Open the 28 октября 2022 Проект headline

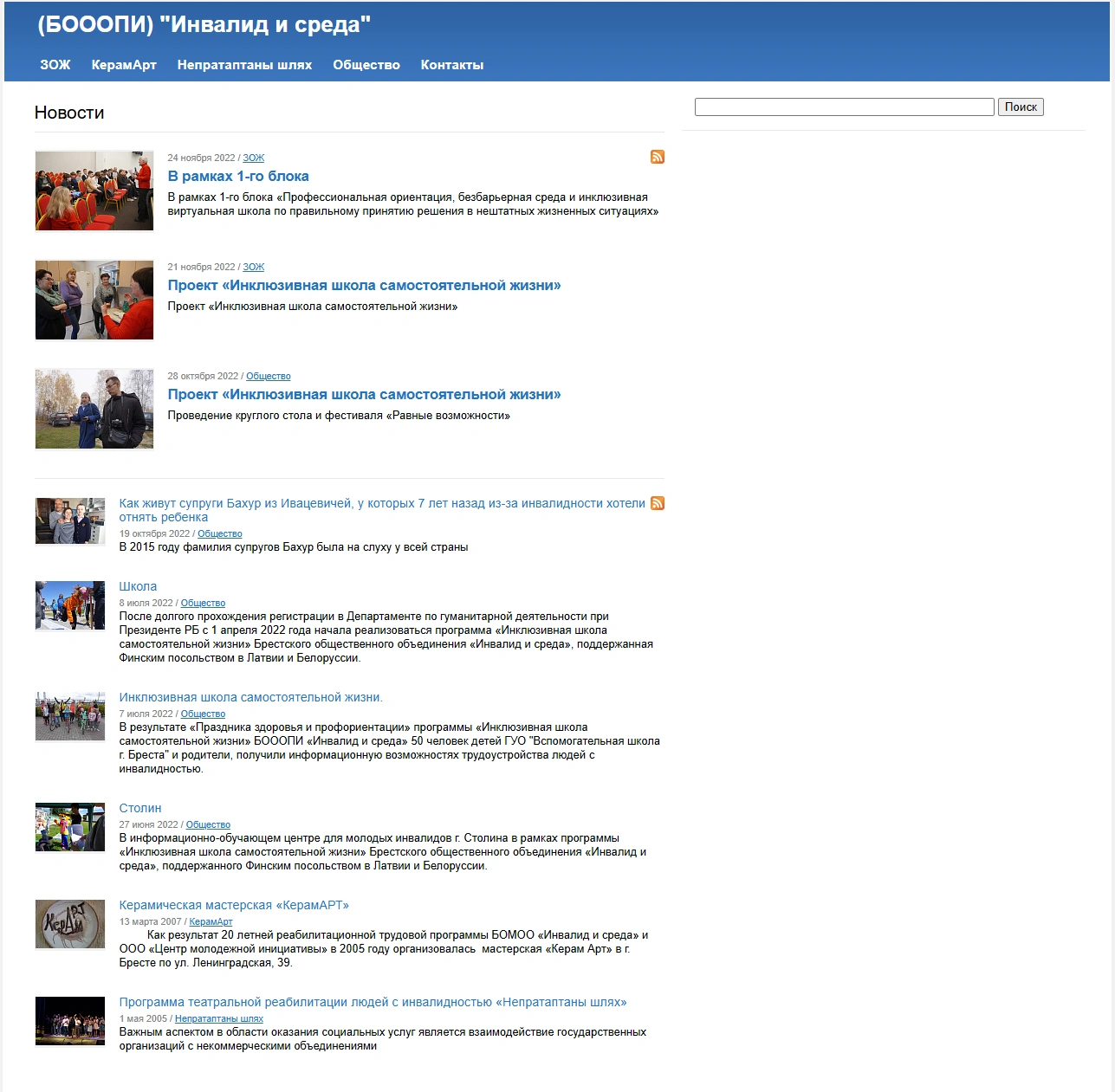click(365, 394)
